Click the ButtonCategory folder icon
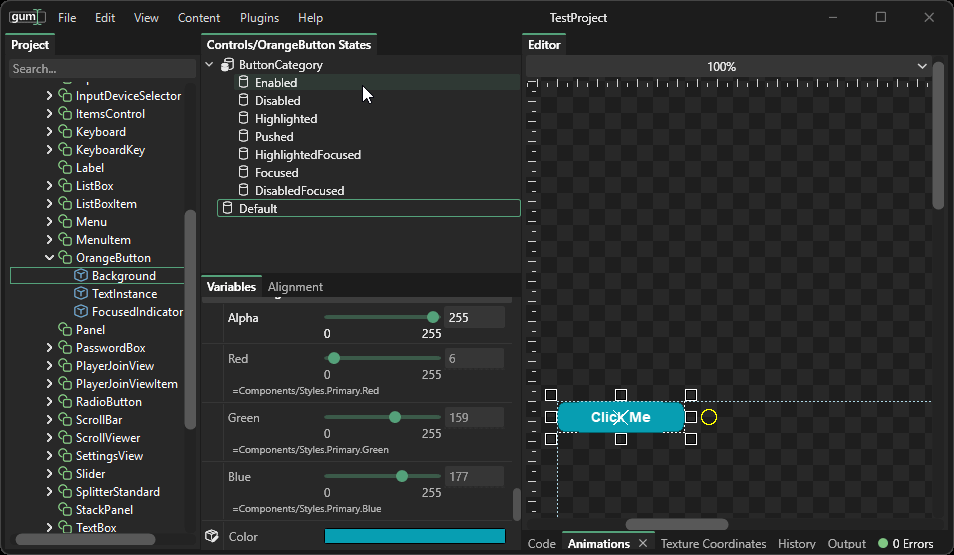The height and width of the screenshot is (555, 954). 227,65
